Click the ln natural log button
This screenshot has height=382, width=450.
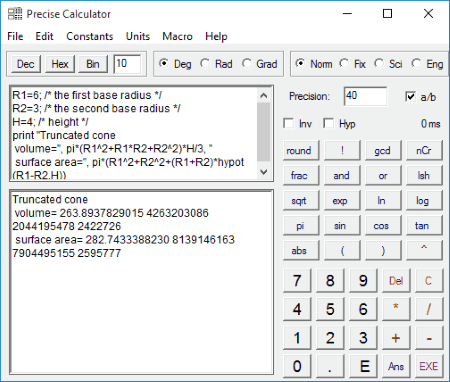[x=383, y=201]
